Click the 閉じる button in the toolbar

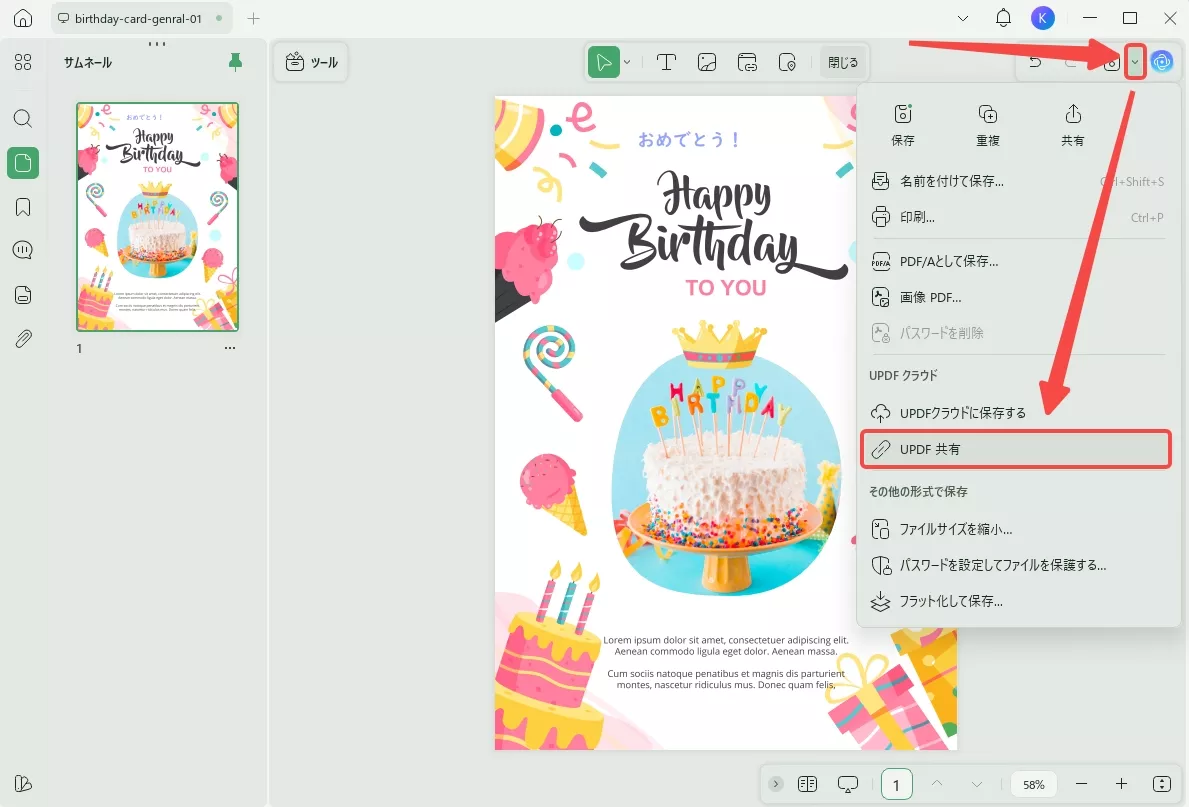tap(843, 61)
